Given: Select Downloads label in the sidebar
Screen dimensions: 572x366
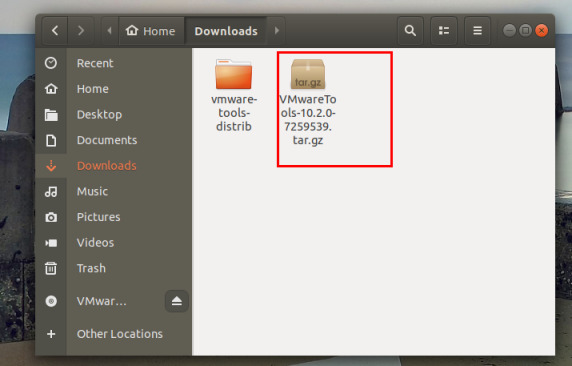Looking at the screenshot, I should [x=107, y=166].
